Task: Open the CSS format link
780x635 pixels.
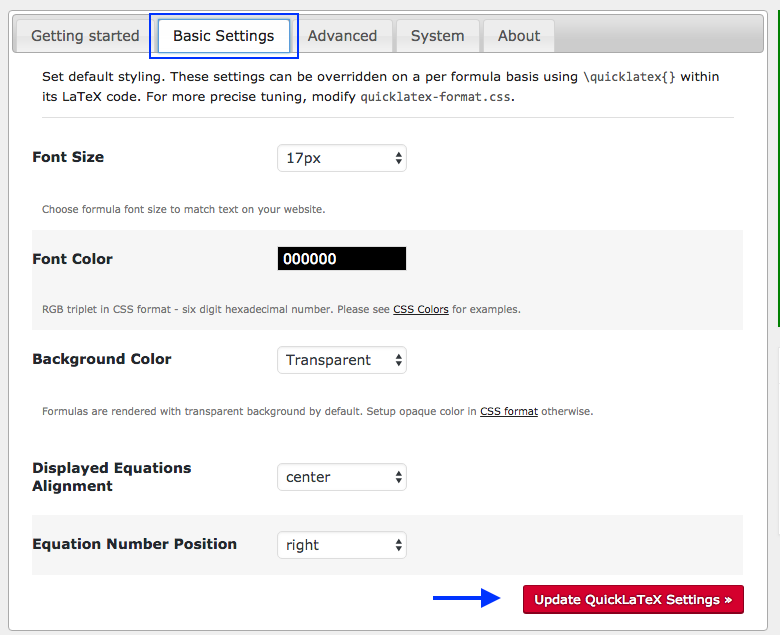Action: 508,411
